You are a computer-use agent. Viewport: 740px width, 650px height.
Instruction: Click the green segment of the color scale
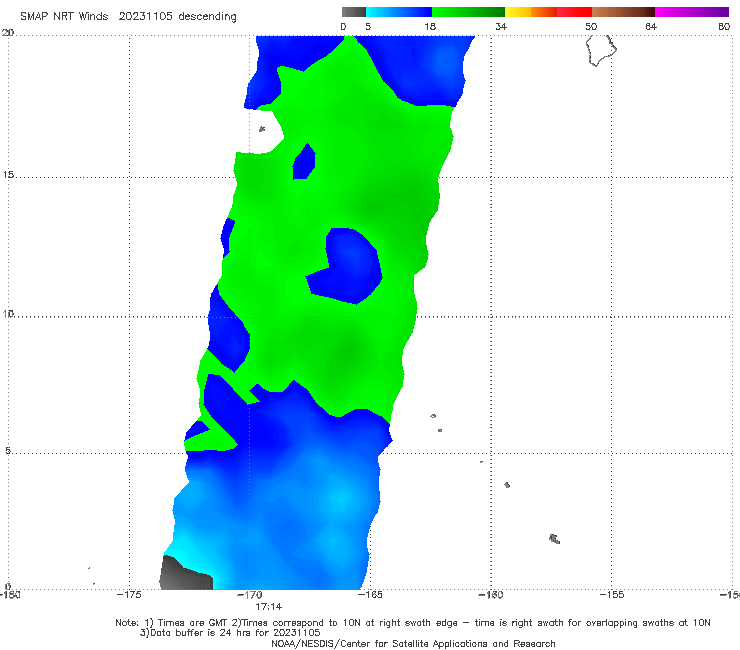coord(468,12)
